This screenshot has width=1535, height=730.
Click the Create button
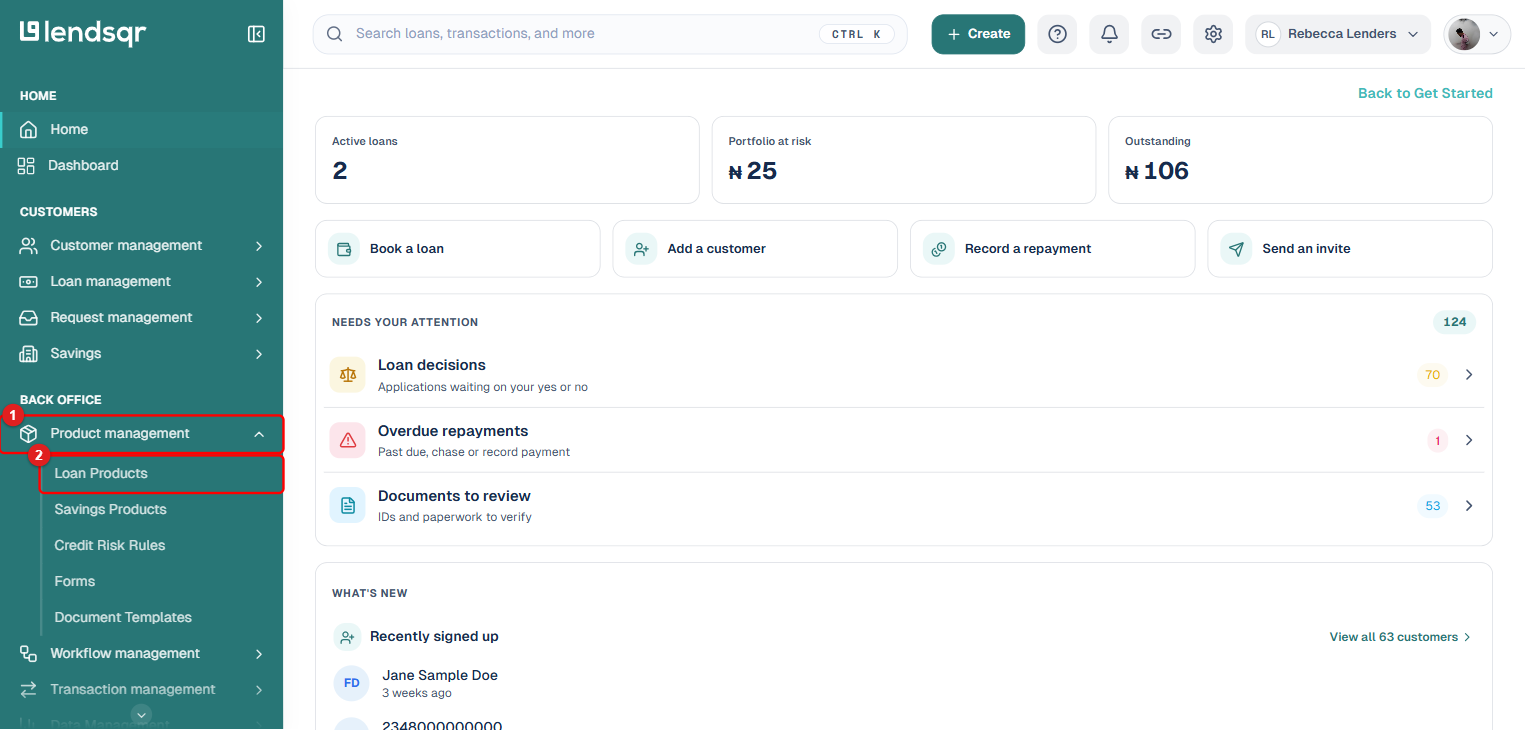click(x=978, y=34)
